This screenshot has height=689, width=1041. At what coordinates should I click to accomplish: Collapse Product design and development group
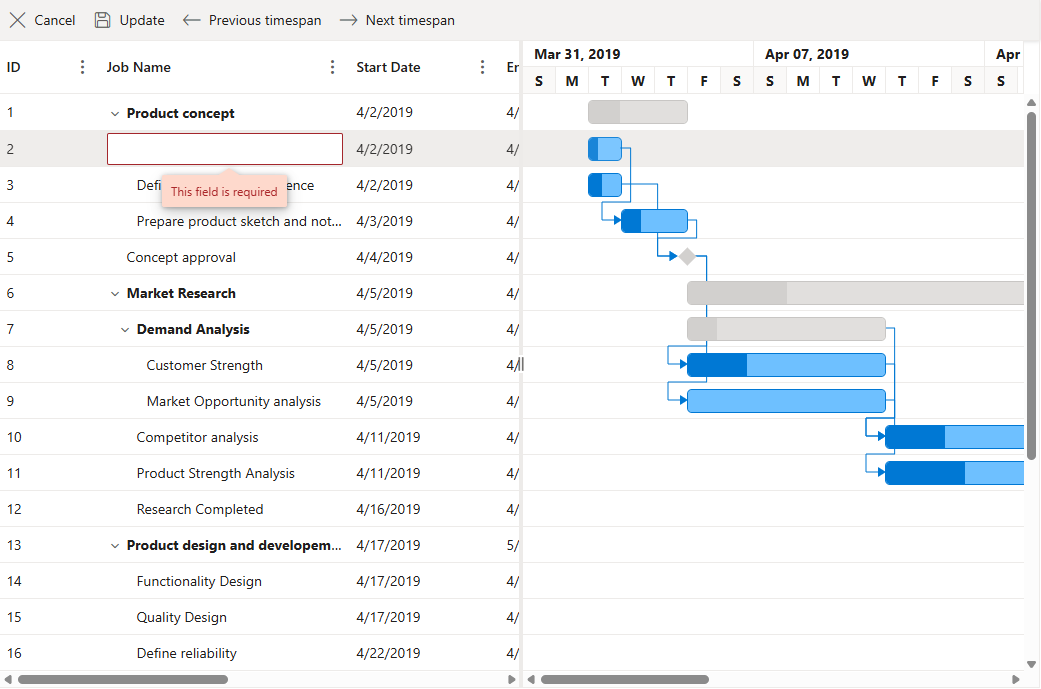tap(115, 546)
